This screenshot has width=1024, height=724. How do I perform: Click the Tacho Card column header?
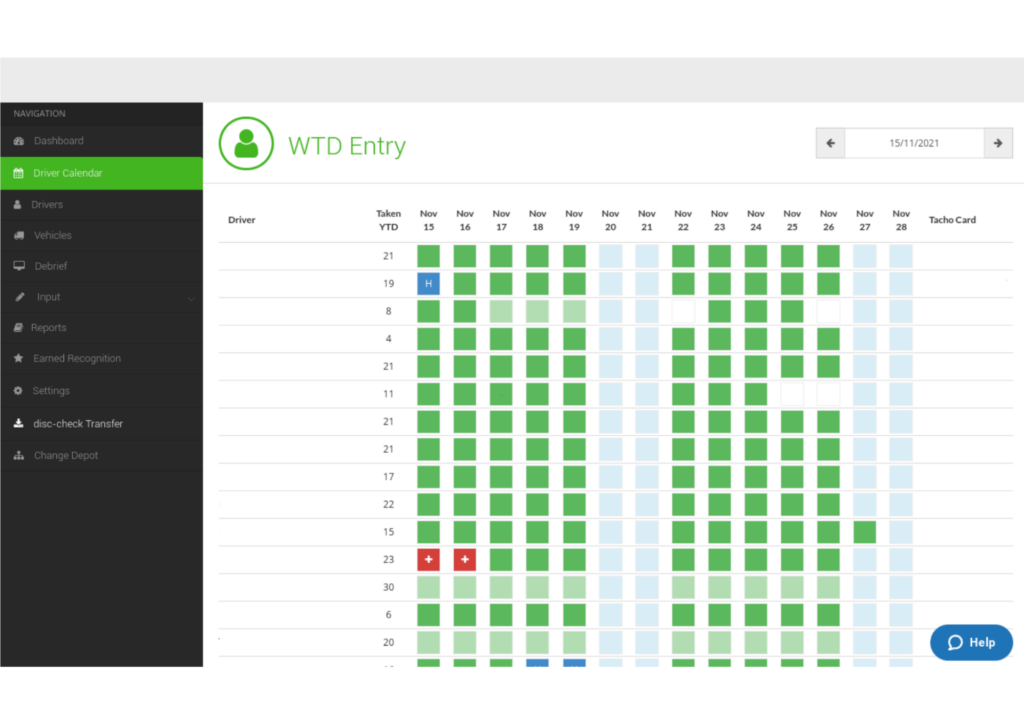point(951,220)
